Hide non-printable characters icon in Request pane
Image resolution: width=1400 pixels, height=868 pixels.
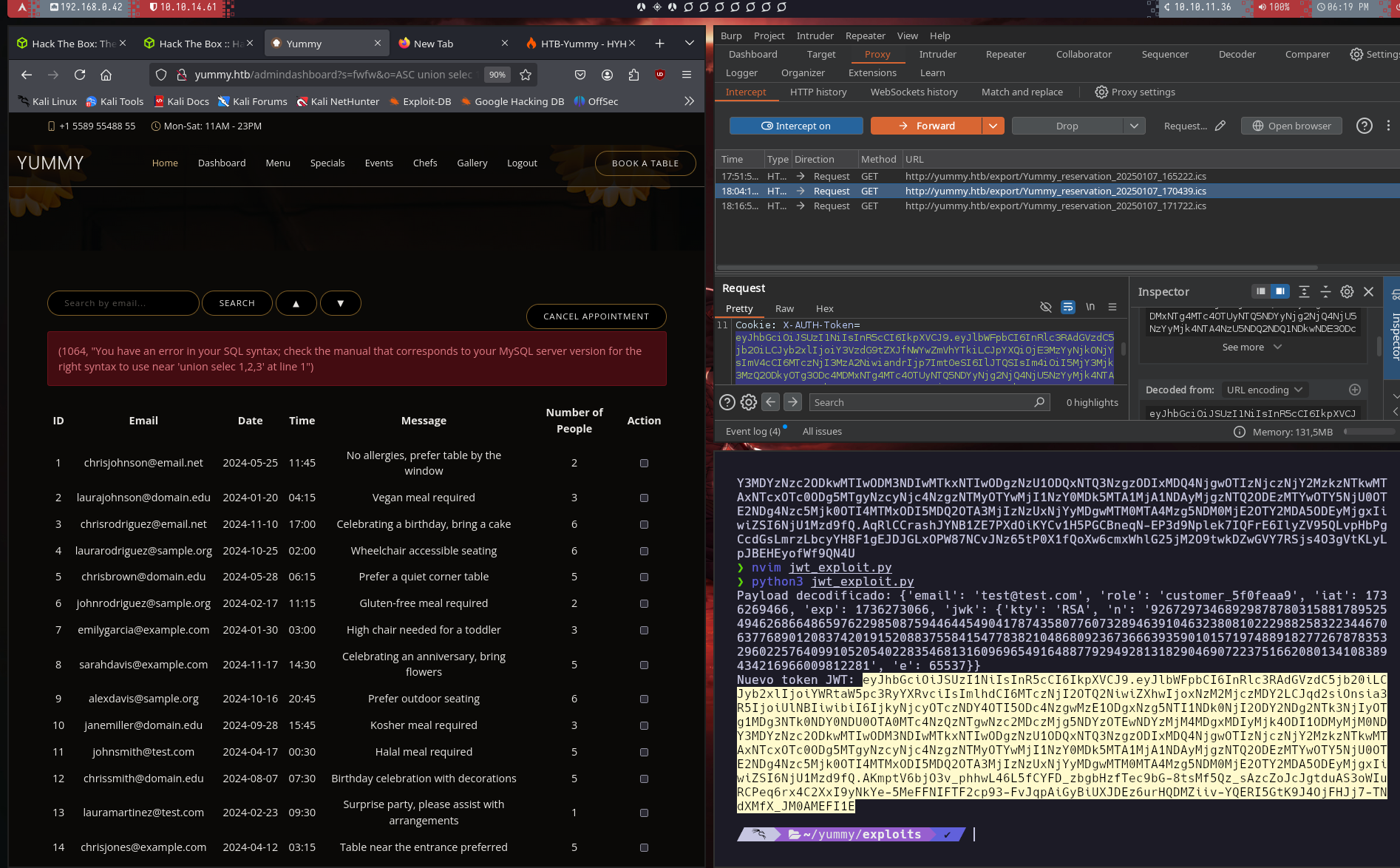click(1045, 307)
